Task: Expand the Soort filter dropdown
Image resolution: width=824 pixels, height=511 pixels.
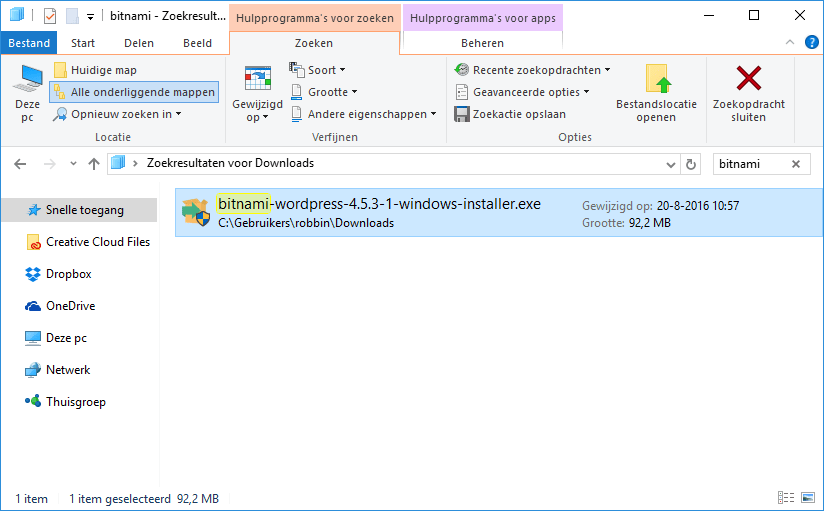Action: (317, 70)
